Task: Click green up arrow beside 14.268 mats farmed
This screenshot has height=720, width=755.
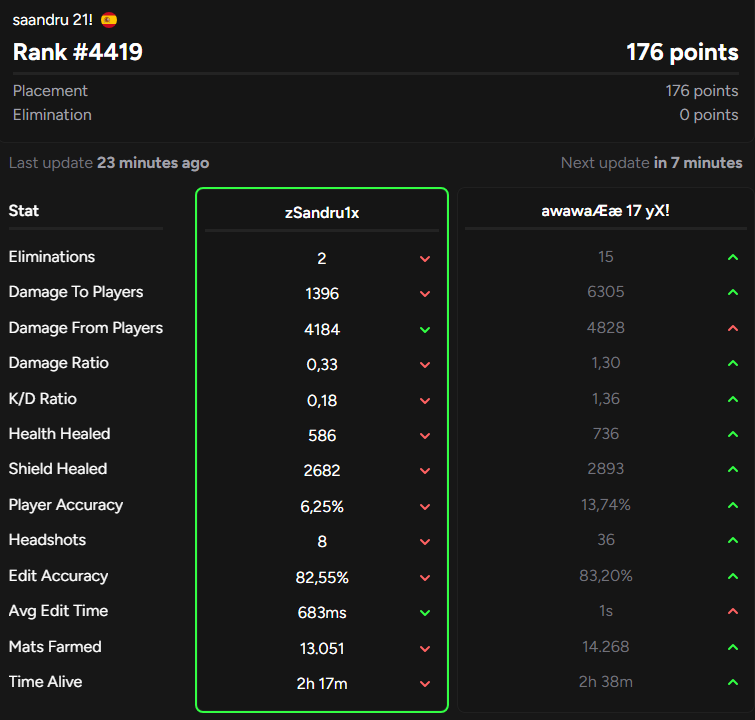Action: pyautogui.click(x=733, y=647)
